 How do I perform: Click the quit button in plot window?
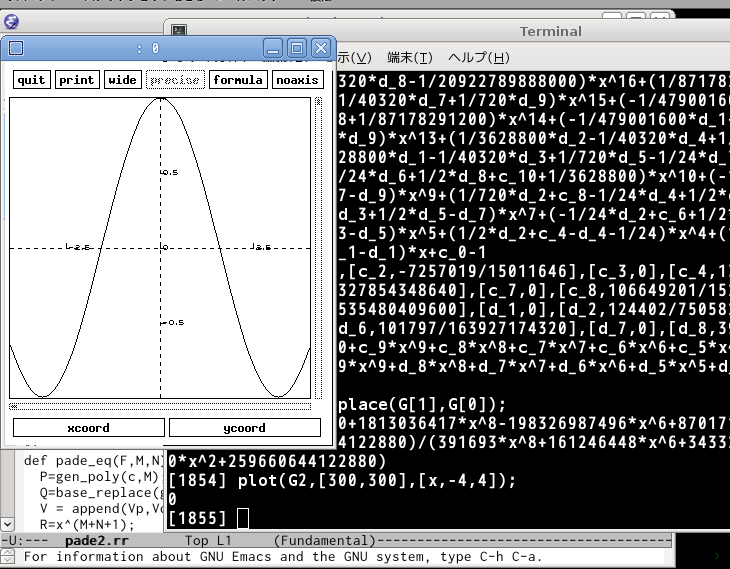coord(32,80)
